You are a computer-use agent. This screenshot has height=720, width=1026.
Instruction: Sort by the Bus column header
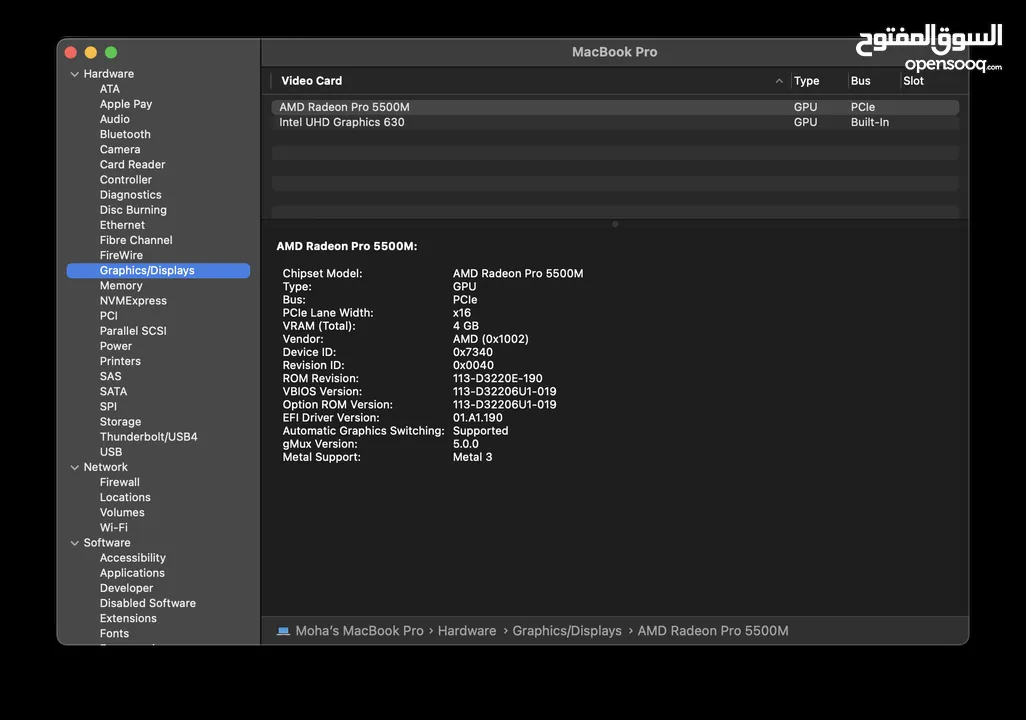pos(860,81)
